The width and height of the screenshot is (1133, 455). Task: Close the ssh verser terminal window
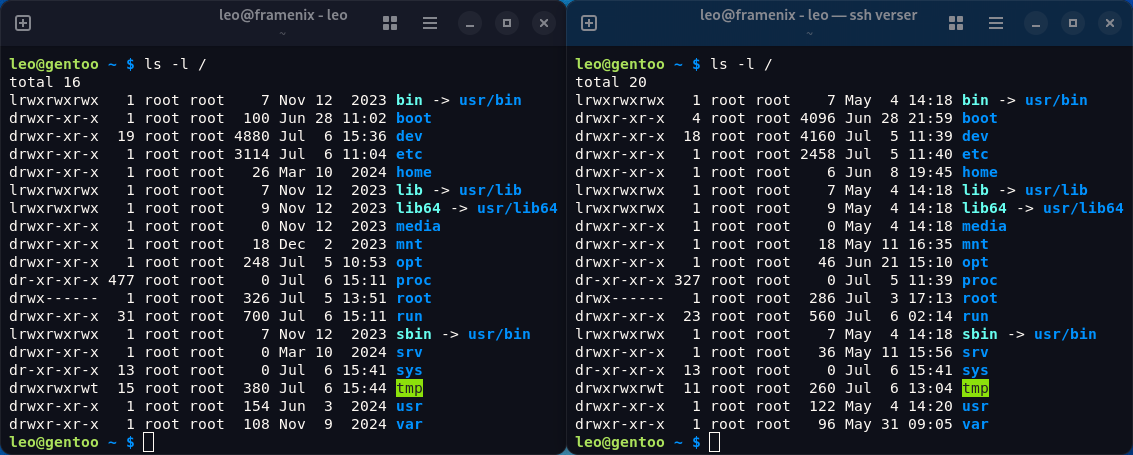pos(1110,23)
